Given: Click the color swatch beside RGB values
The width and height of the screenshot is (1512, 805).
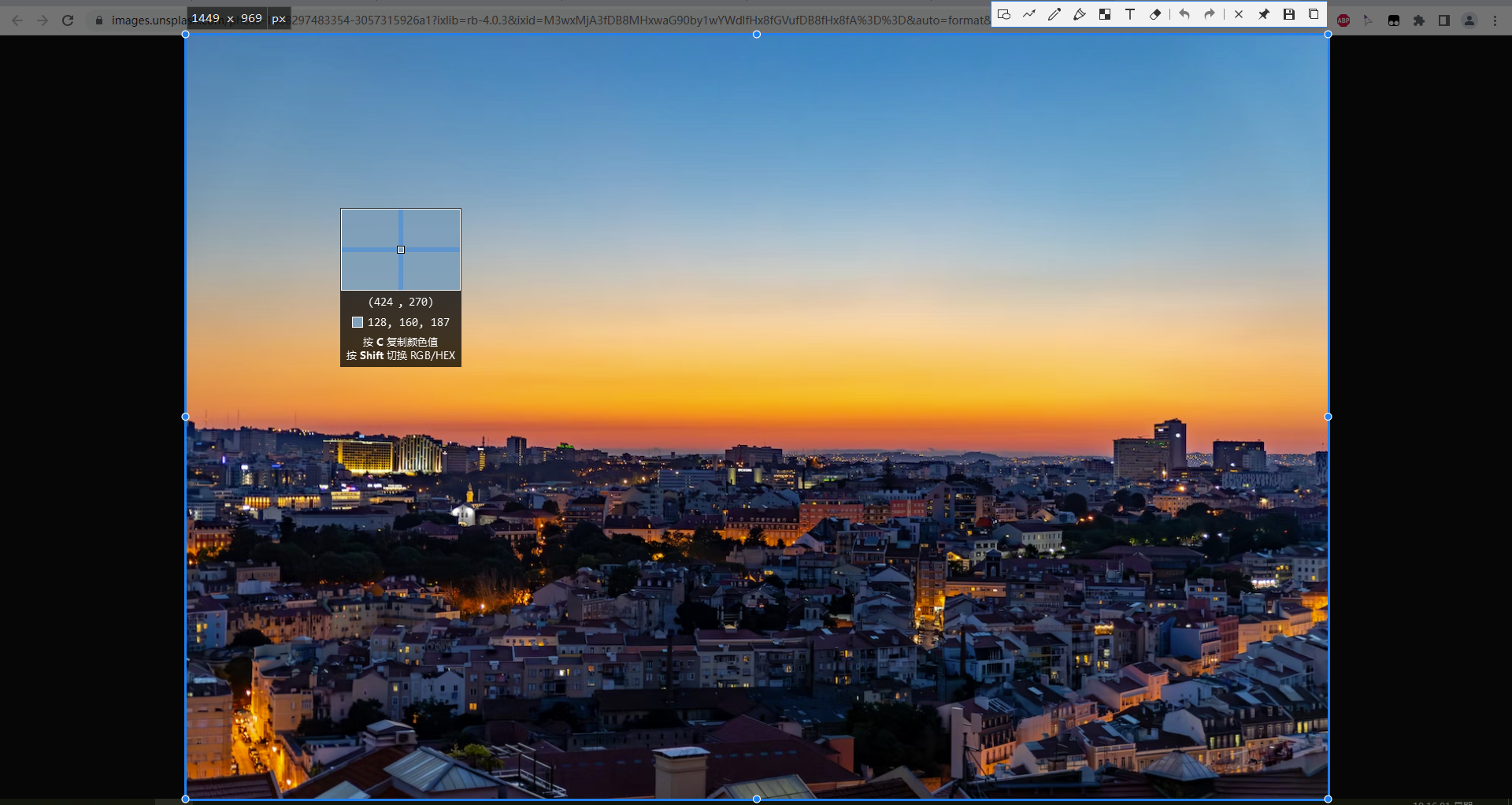Looking at the screenshot, I should click(358, 322).
